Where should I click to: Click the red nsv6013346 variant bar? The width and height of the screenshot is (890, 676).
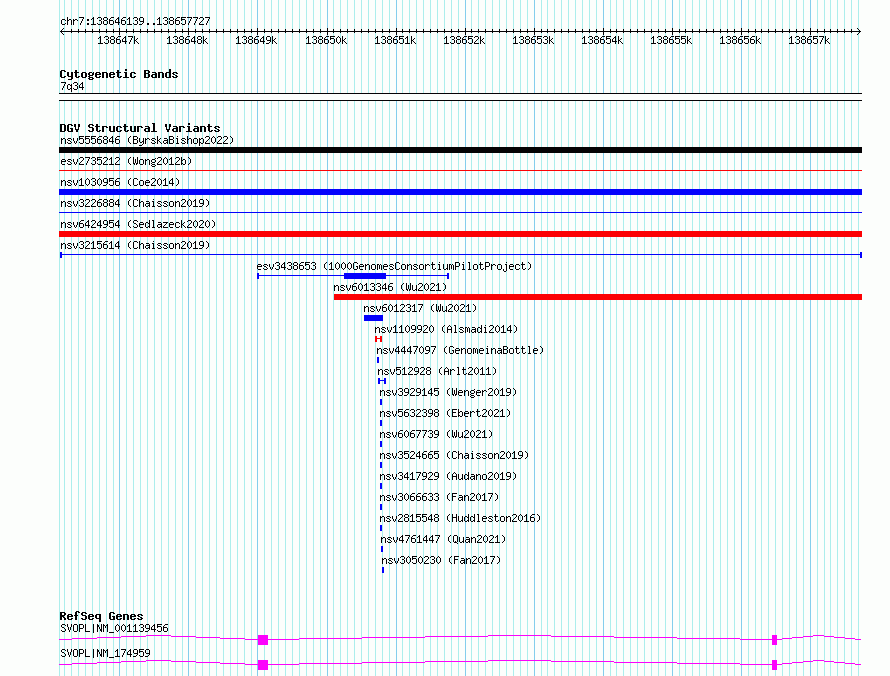click(598, 297)
